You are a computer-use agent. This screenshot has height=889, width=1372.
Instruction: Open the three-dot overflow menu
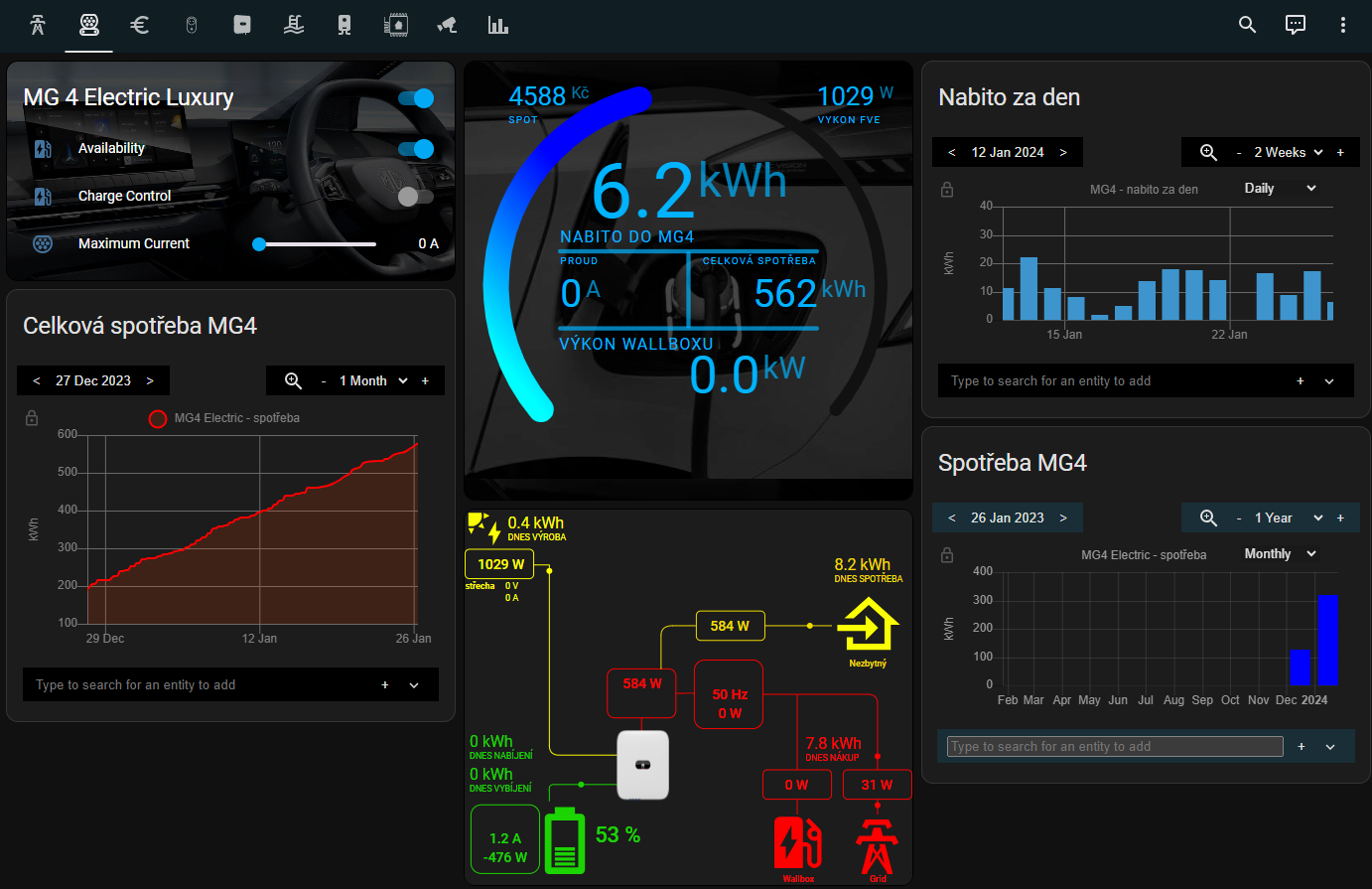click(1343, 25)
